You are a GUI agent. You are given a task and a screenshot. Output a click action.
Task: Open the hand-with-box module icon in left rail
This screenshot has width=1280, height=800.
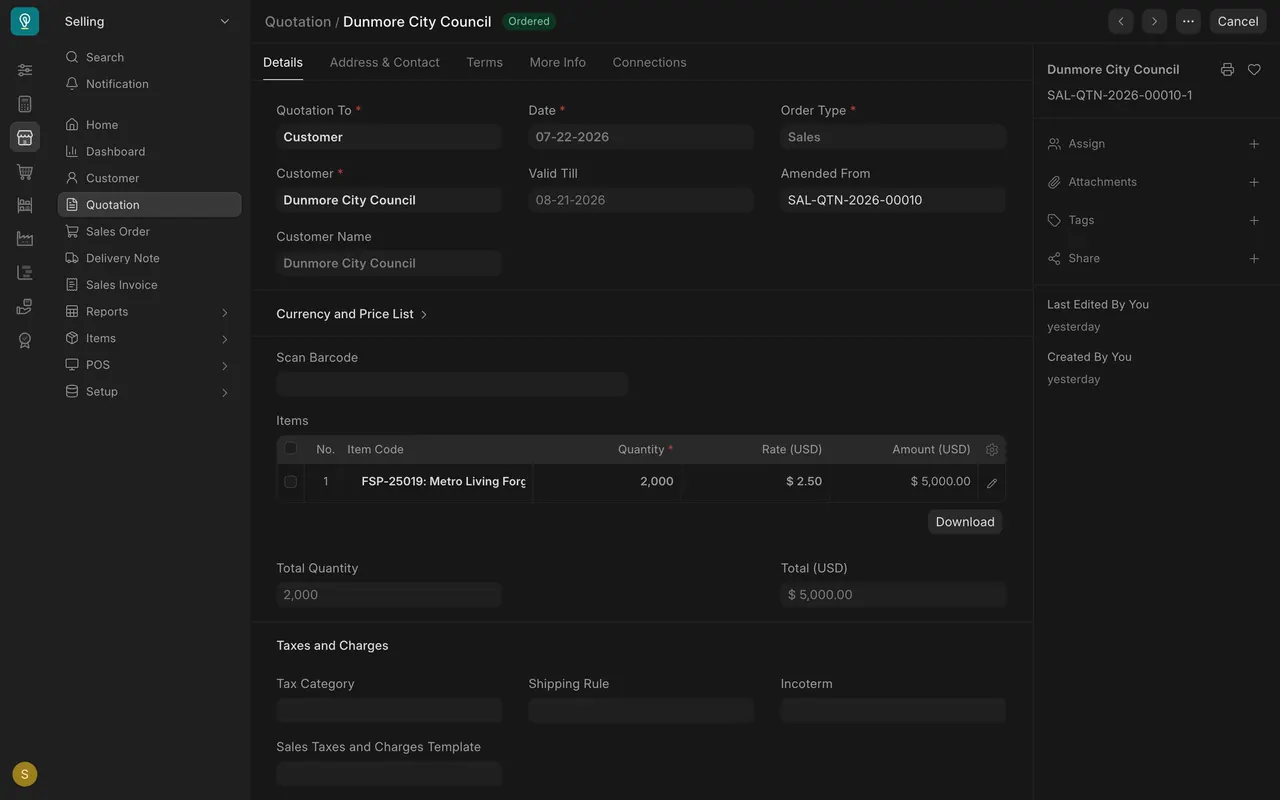25,307
